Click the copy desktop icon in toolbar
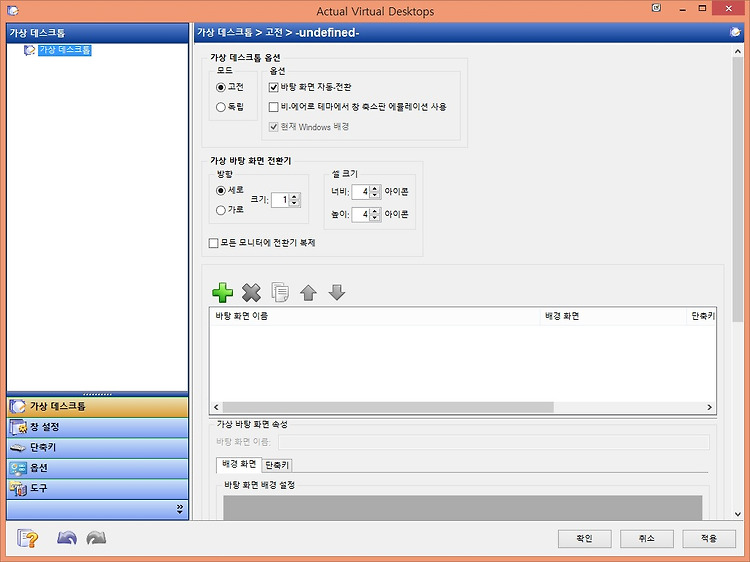The image size is (750, 562). pos(280,292)
